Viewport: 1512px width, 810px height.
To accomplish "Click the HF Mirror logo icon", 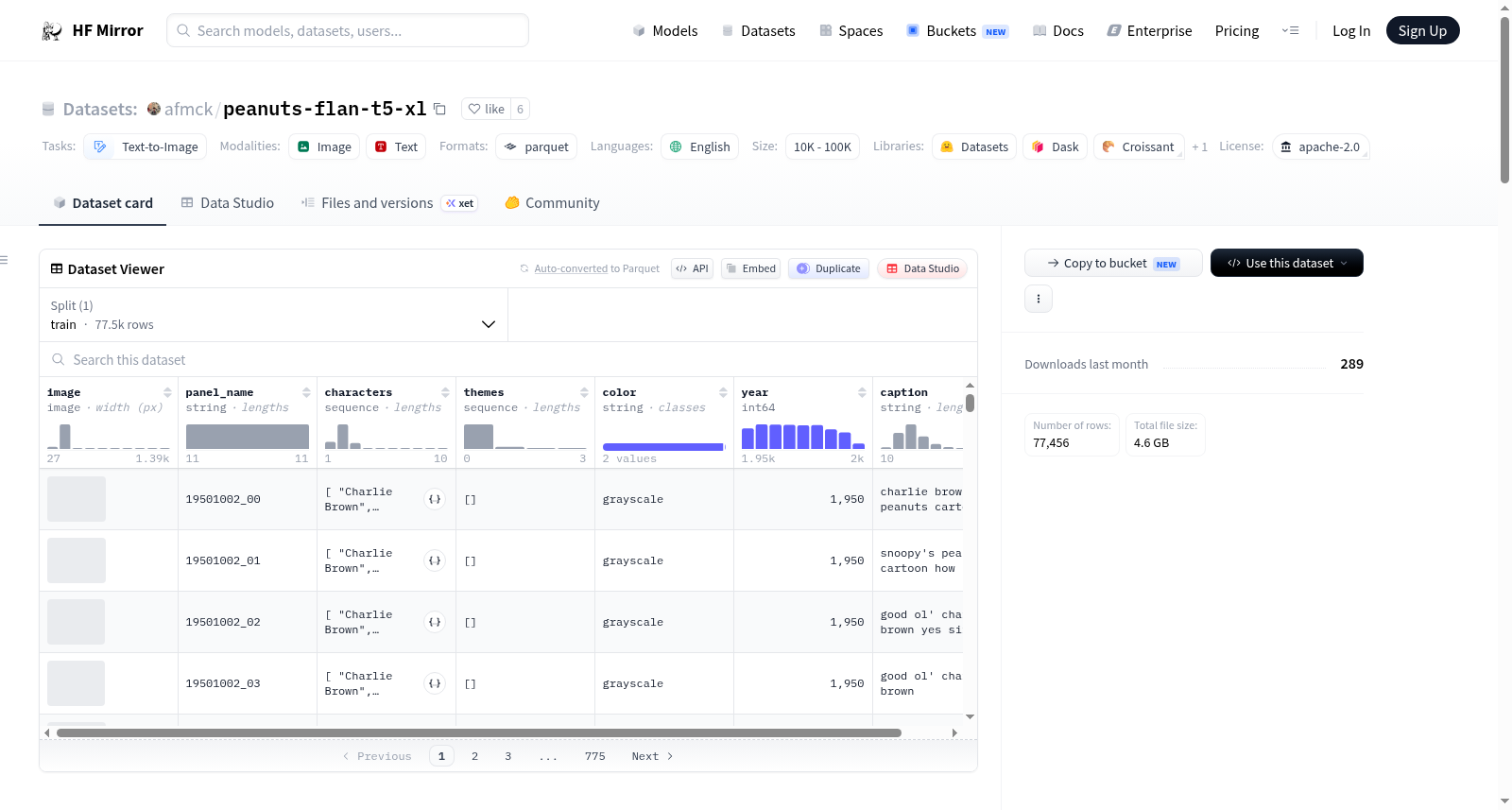I will 52,31.
